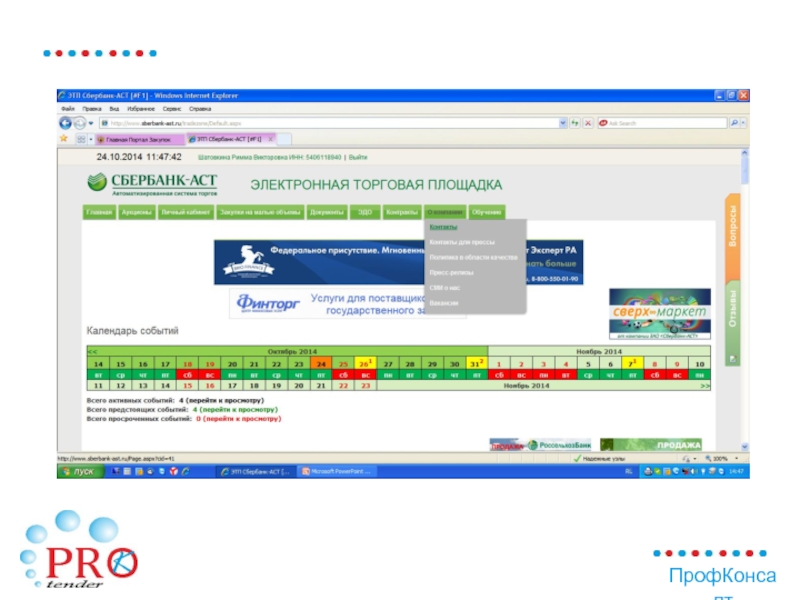
Task: Open the recent pages arrow beside Forward
Action: tap(91, 123)
